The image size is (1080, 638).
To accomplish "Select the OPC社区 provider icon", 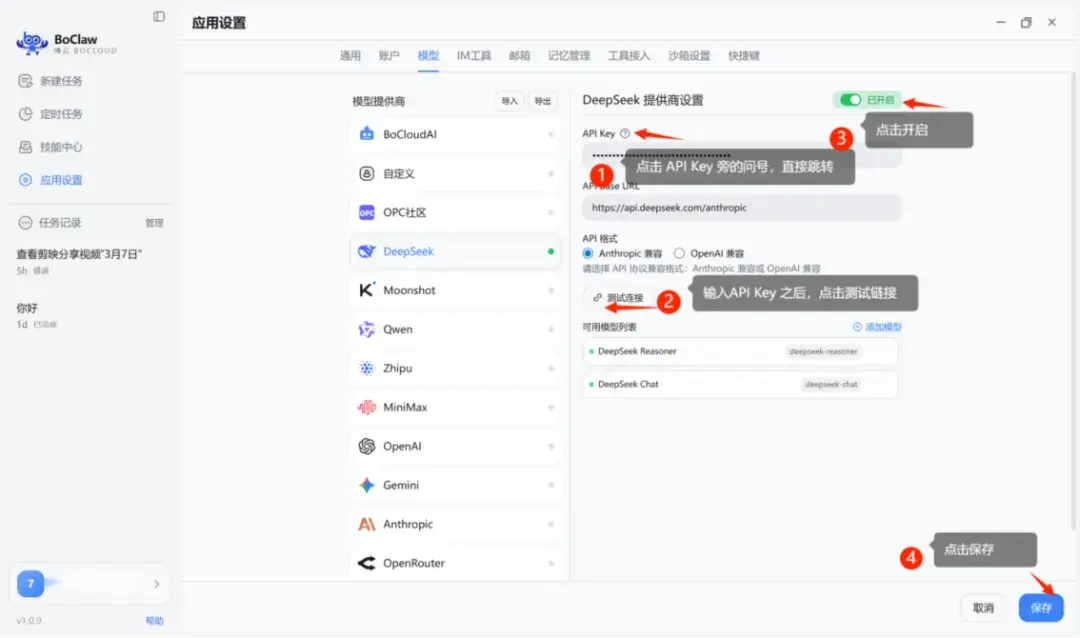I will [x=366, y=212].
